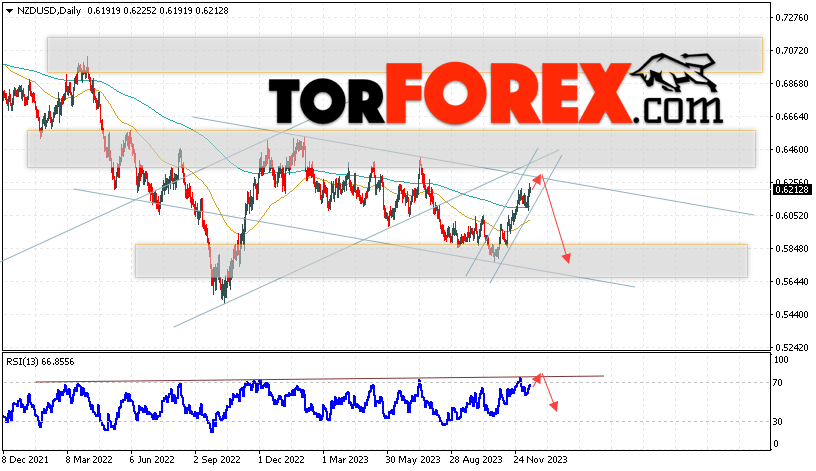Click the 8 Dec 2021 date label
Image resolution: width=816 pixels, height=471 pixels.
tap(25, 460)
